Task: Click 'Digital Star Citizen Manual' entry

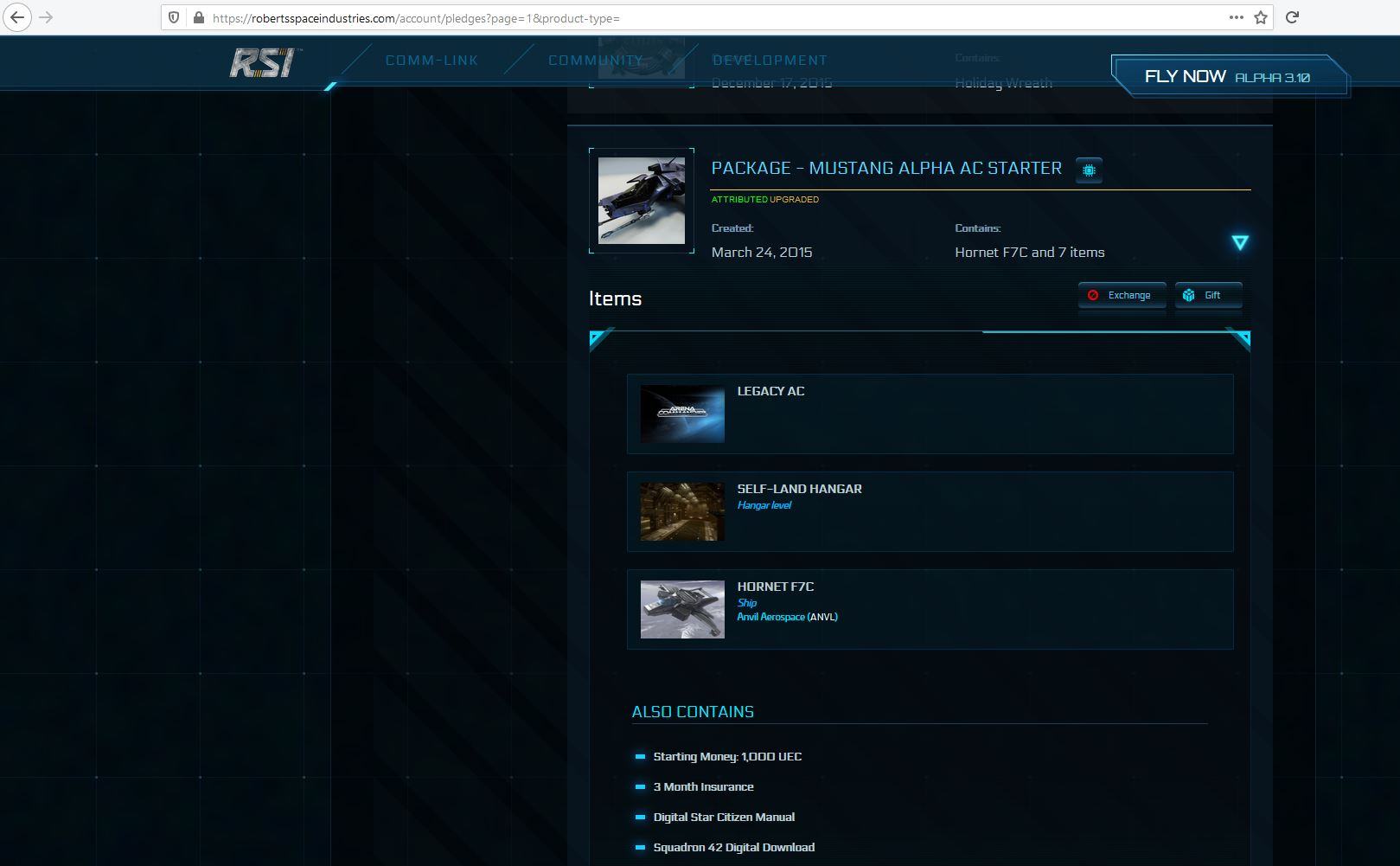Action: click(724, 817)
